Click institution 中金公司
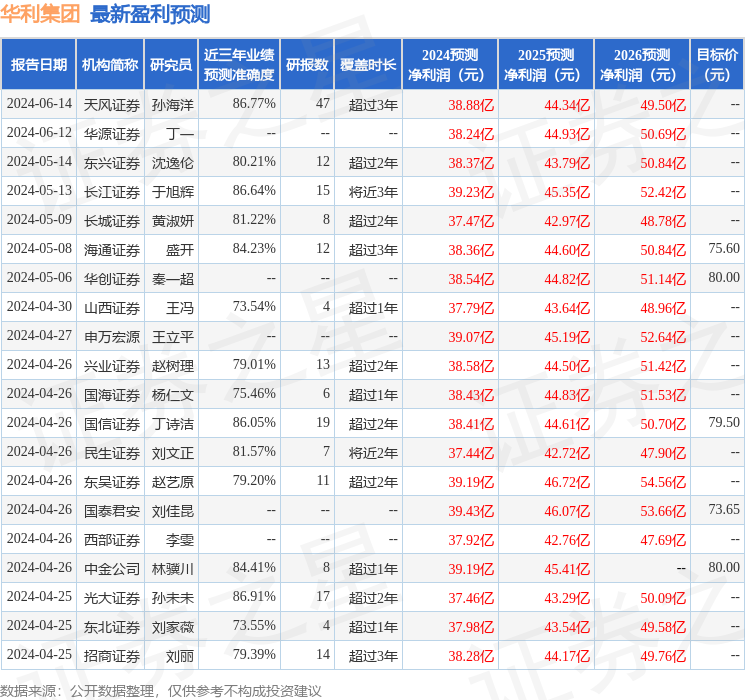Screen dimensions: 745x700 (112, 569)
